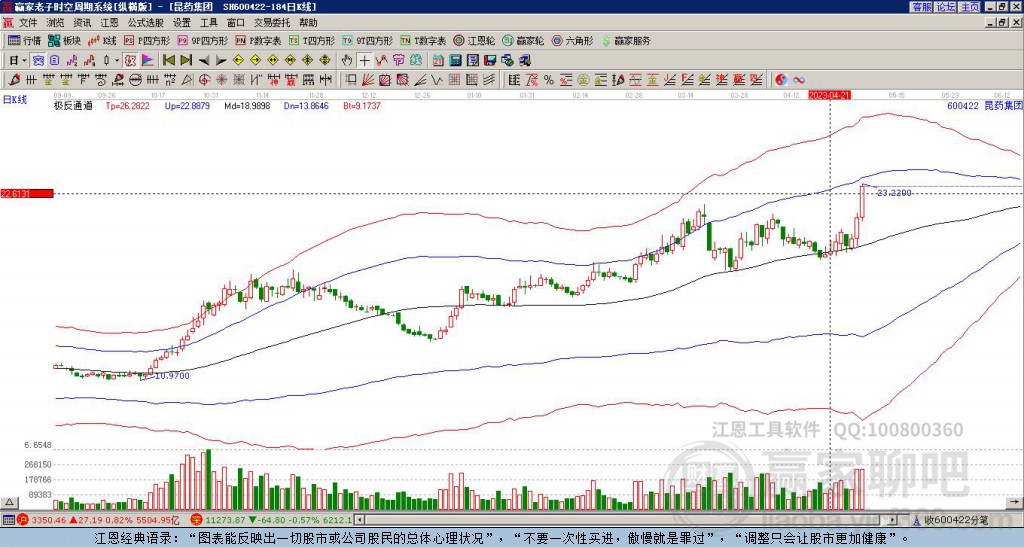Click the 日K线 label on chart
1024x548 pixels.
click(x=14, y=100)
